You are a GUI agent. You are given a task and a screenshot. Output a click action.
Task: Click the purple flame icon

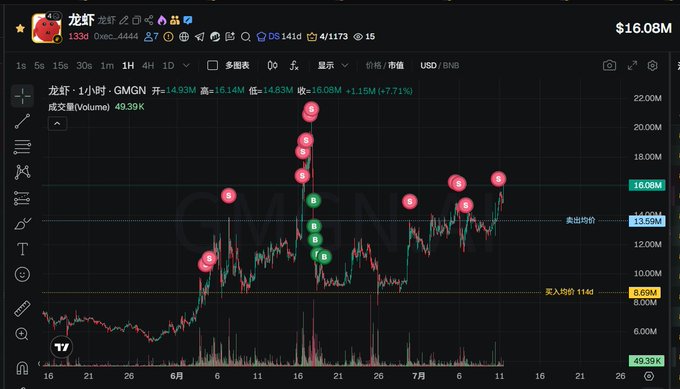click(x=162, y=20)
